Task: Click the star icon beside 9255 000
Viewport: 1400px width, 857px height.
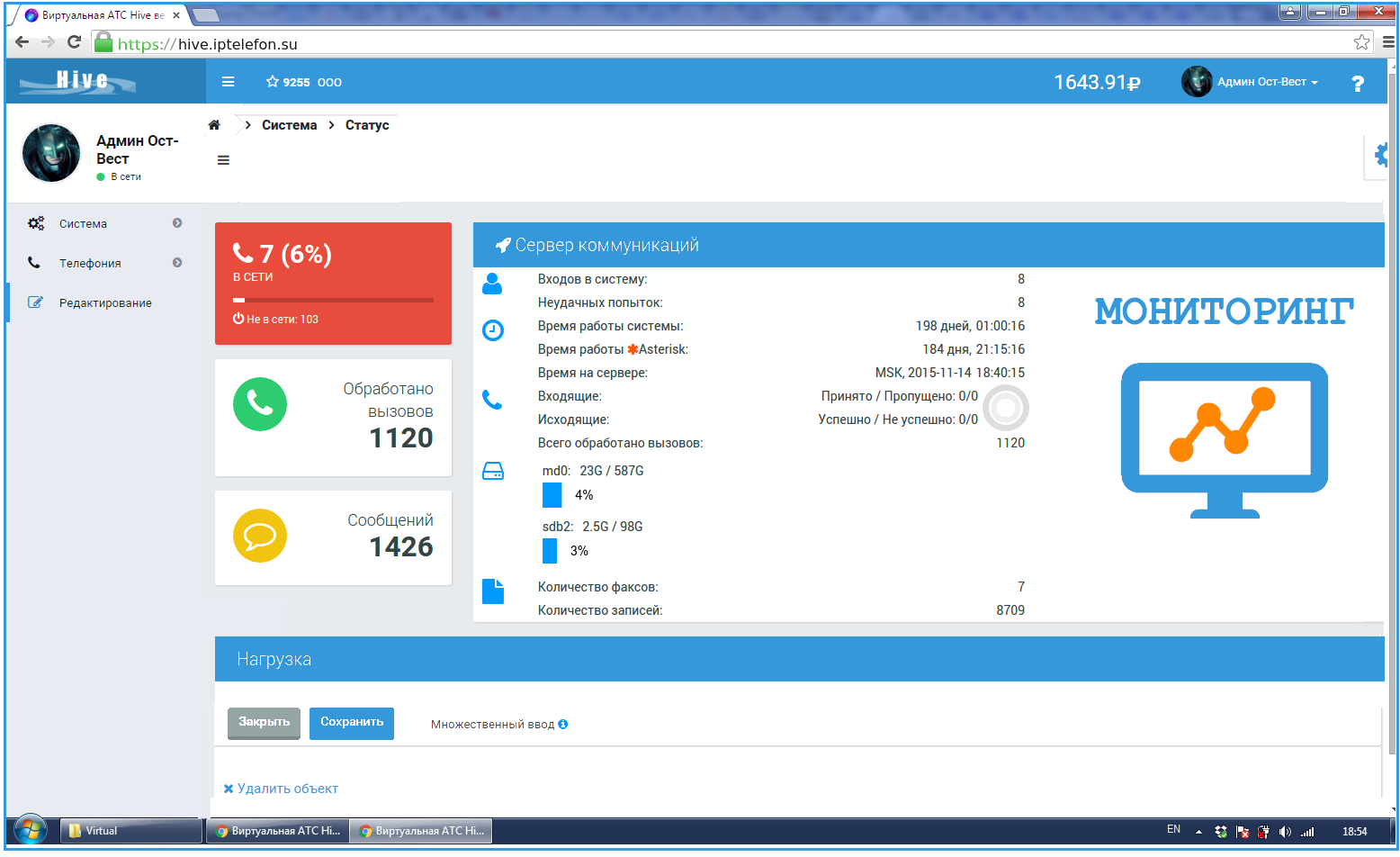Action: (272, 82)
